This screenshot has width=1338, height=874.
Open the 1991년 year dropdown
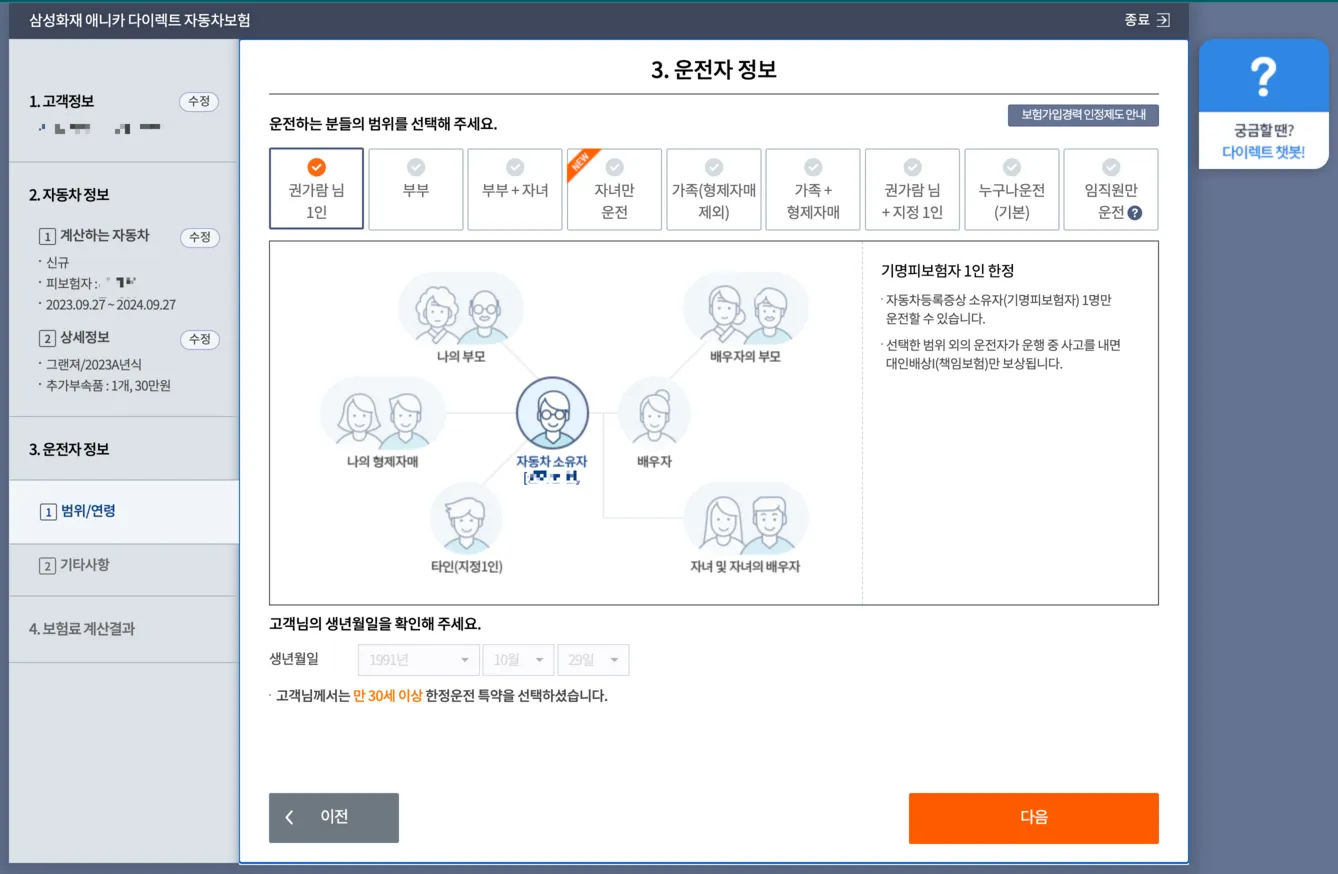point(417,659)
